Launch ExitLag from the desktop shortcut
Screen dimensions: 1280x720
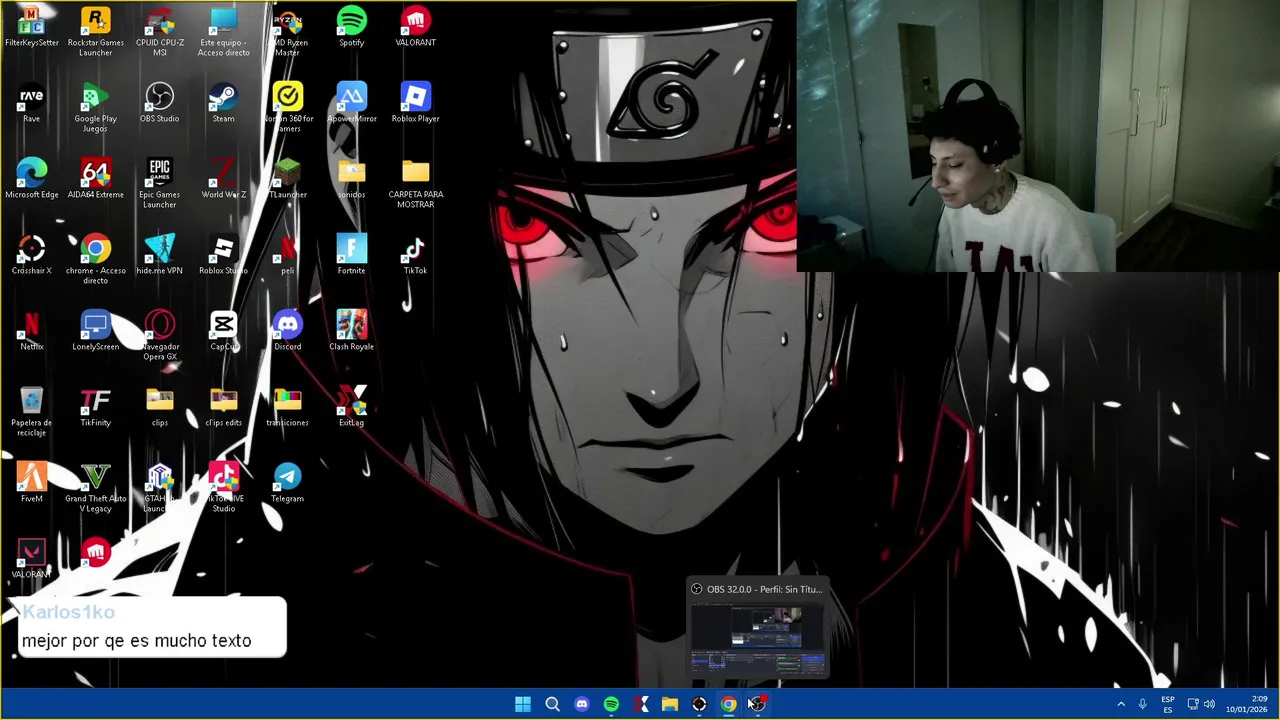point(352,407)
